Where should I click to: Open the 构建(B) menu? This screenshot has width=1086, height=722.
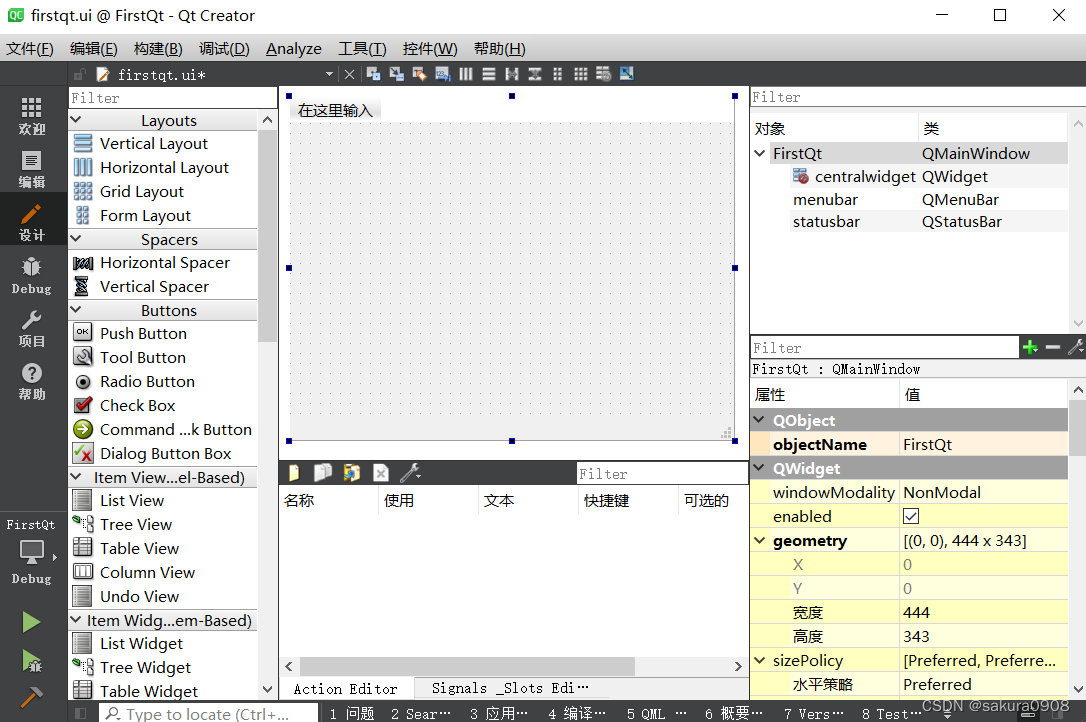click(158, 49)
